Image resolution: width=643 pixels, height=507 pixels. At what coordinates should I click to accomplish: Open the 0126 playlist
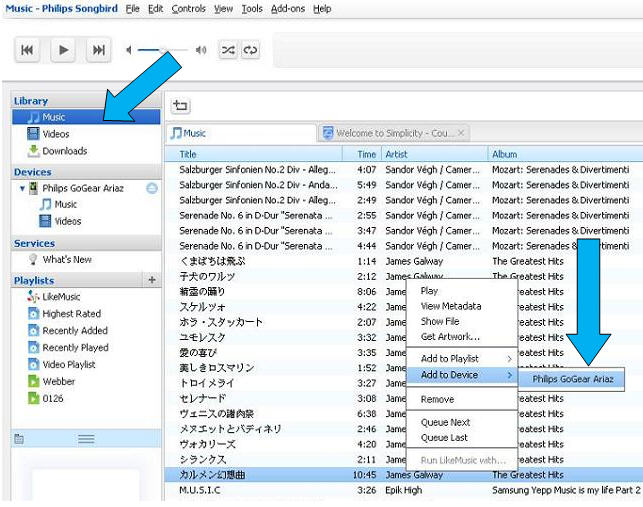(x=52, y=398)
